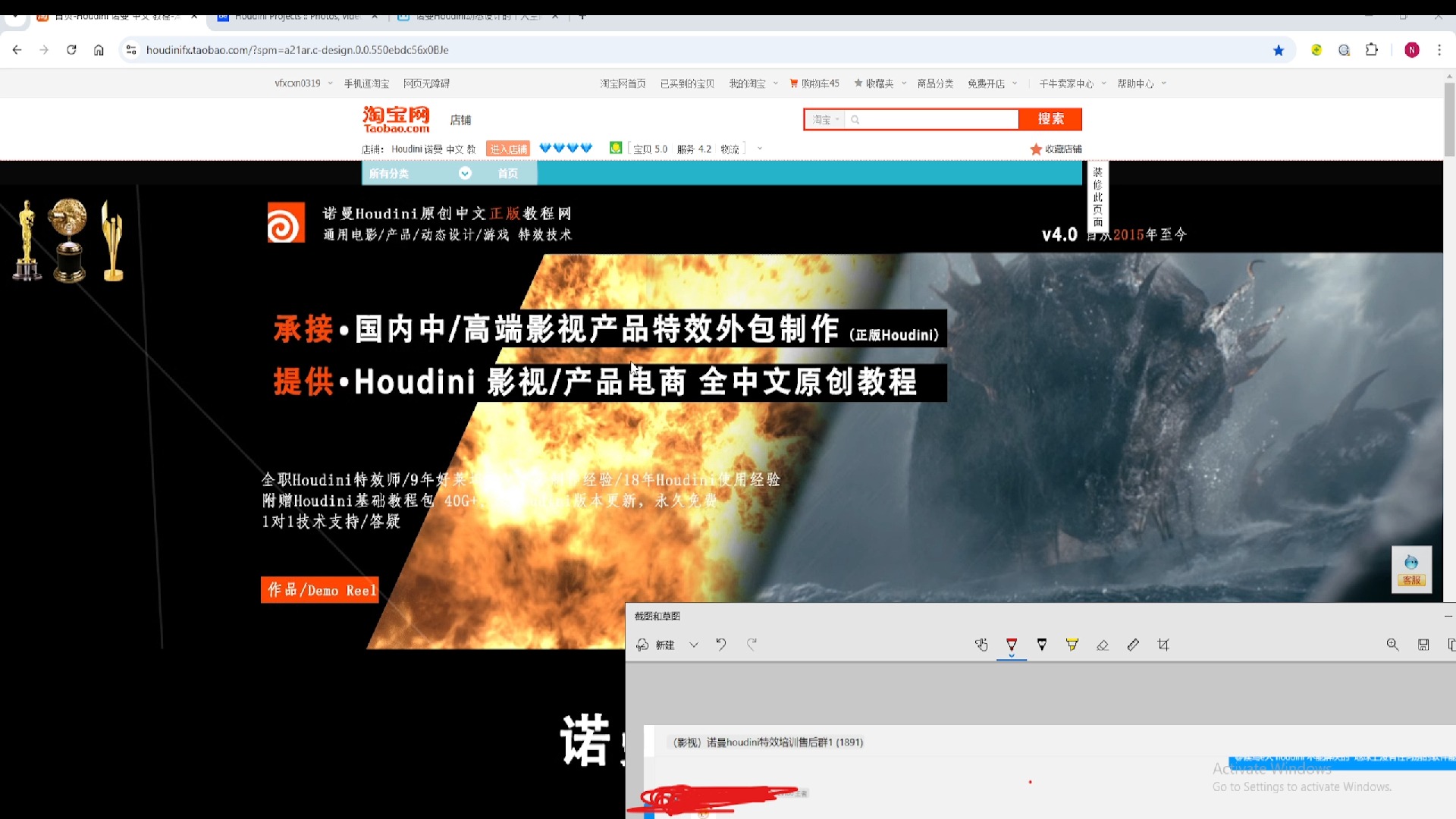View site information icon in address bar
Viewport: 1456px width, 819px height.
point(131,50)
